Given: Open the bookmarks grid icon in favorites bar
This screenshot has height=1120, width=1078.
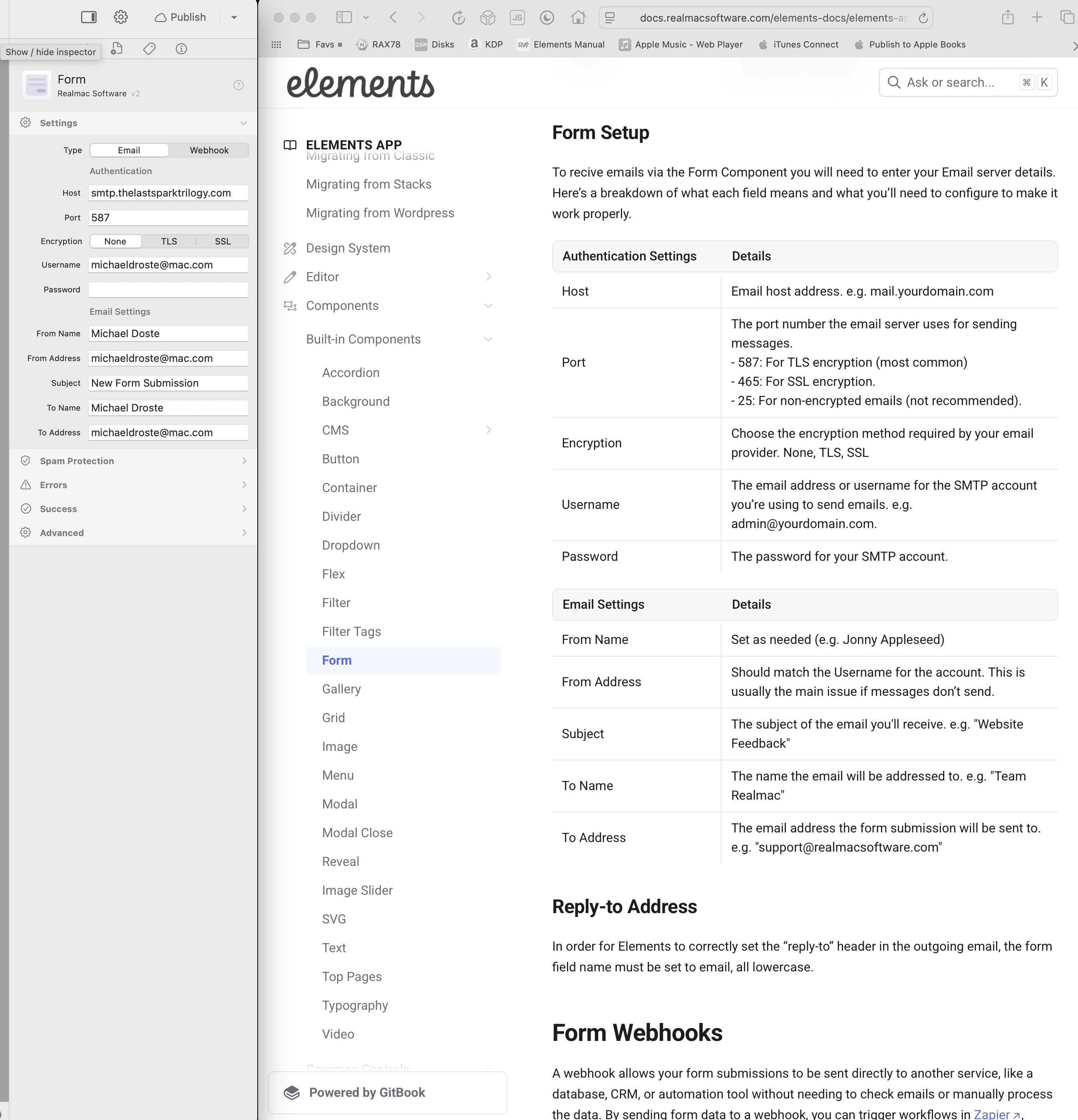Looking at the screenshot, I should click(276, 45).
